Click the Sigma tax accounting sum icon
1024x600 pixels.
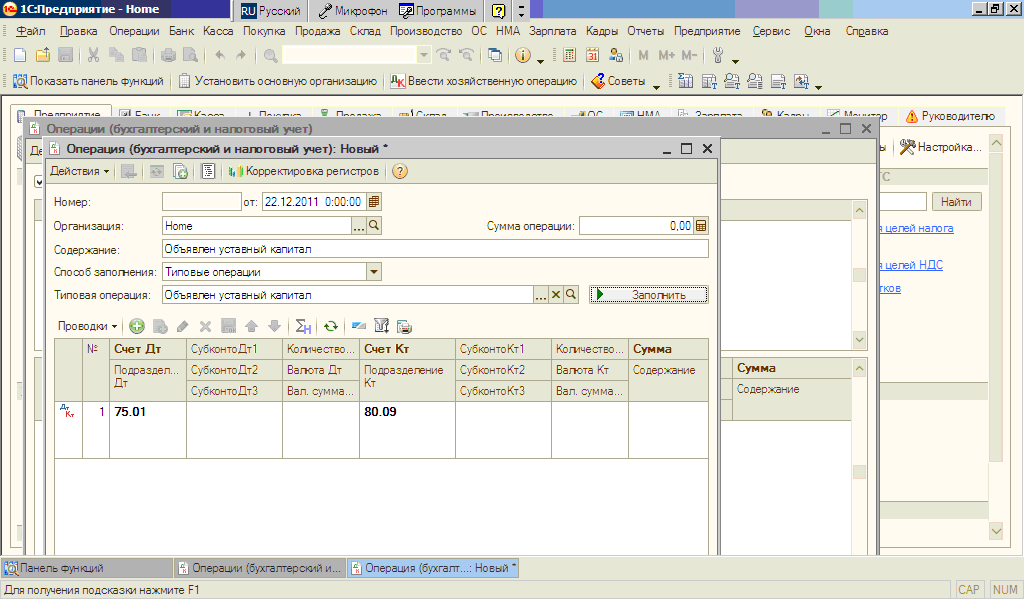[x=303, y=326]
